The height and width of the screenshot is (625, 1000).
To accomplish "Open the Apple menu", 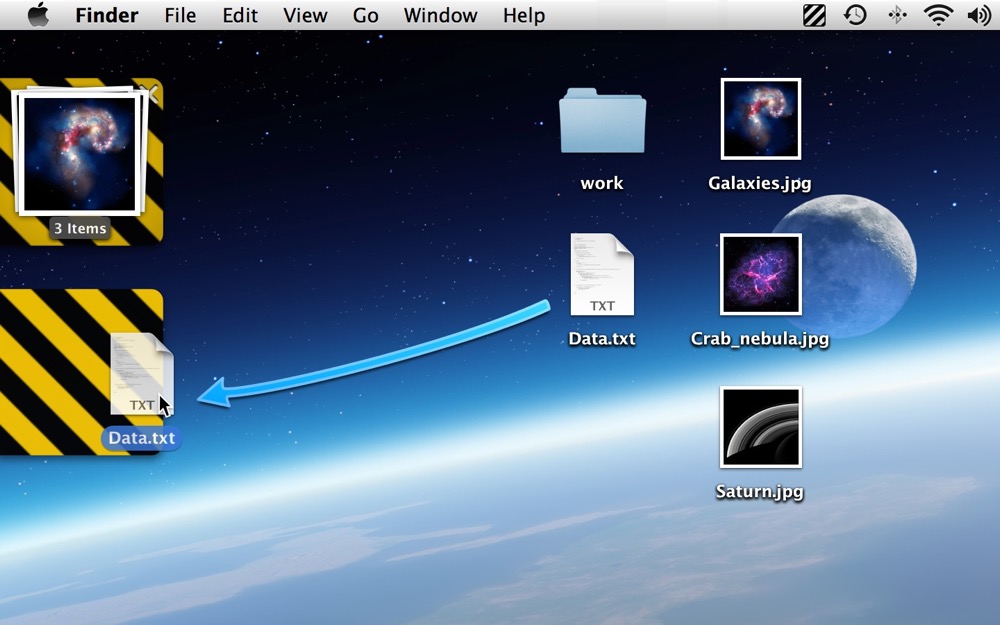I will click(38, 15).
